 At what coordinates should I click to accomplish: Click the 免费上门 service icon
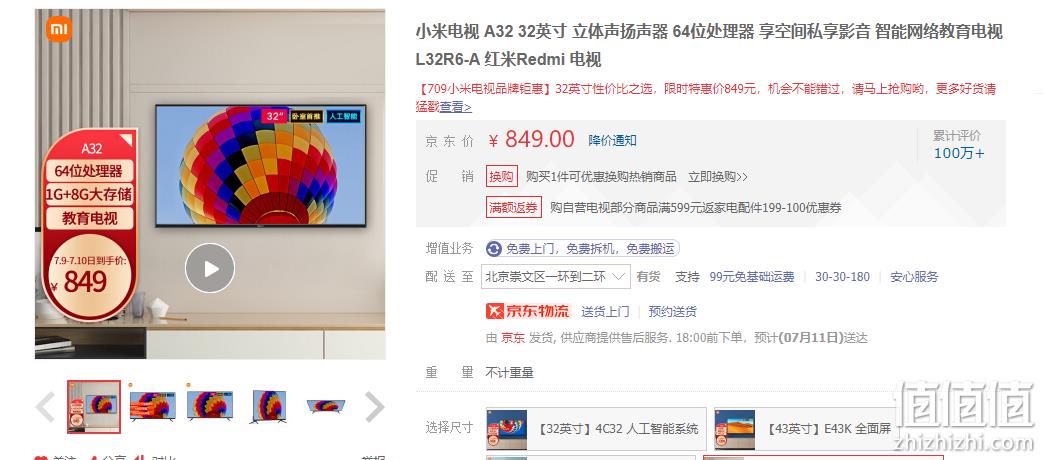tap(494, 249)
